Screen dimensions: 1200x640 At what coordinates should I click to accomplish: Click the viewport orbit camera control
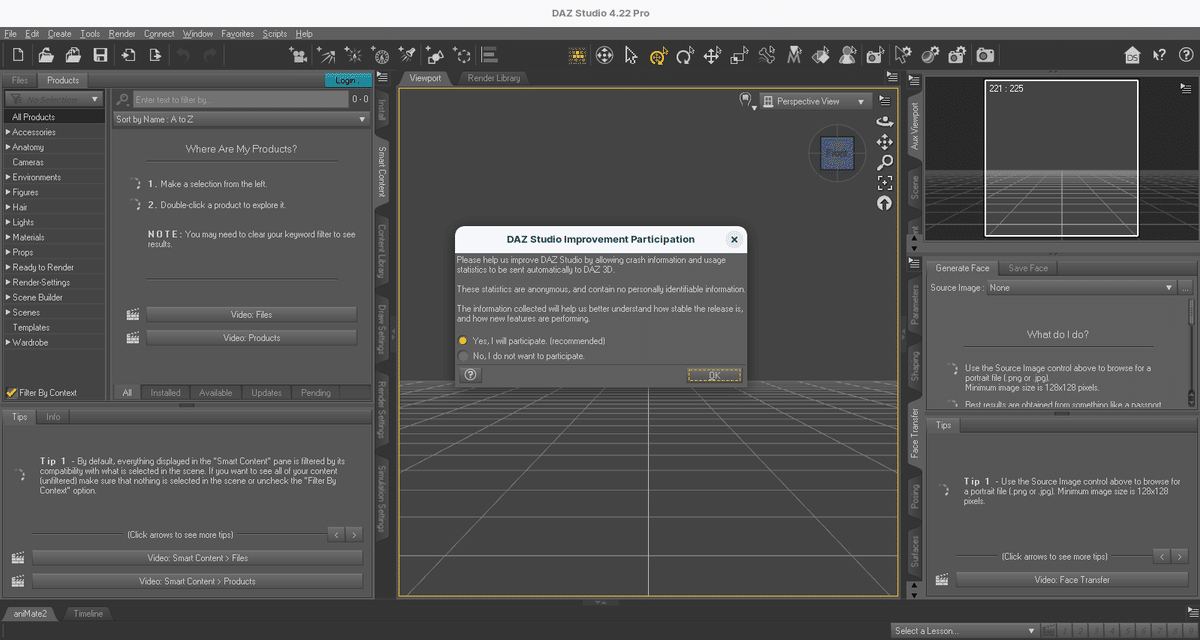pos(885,122)
